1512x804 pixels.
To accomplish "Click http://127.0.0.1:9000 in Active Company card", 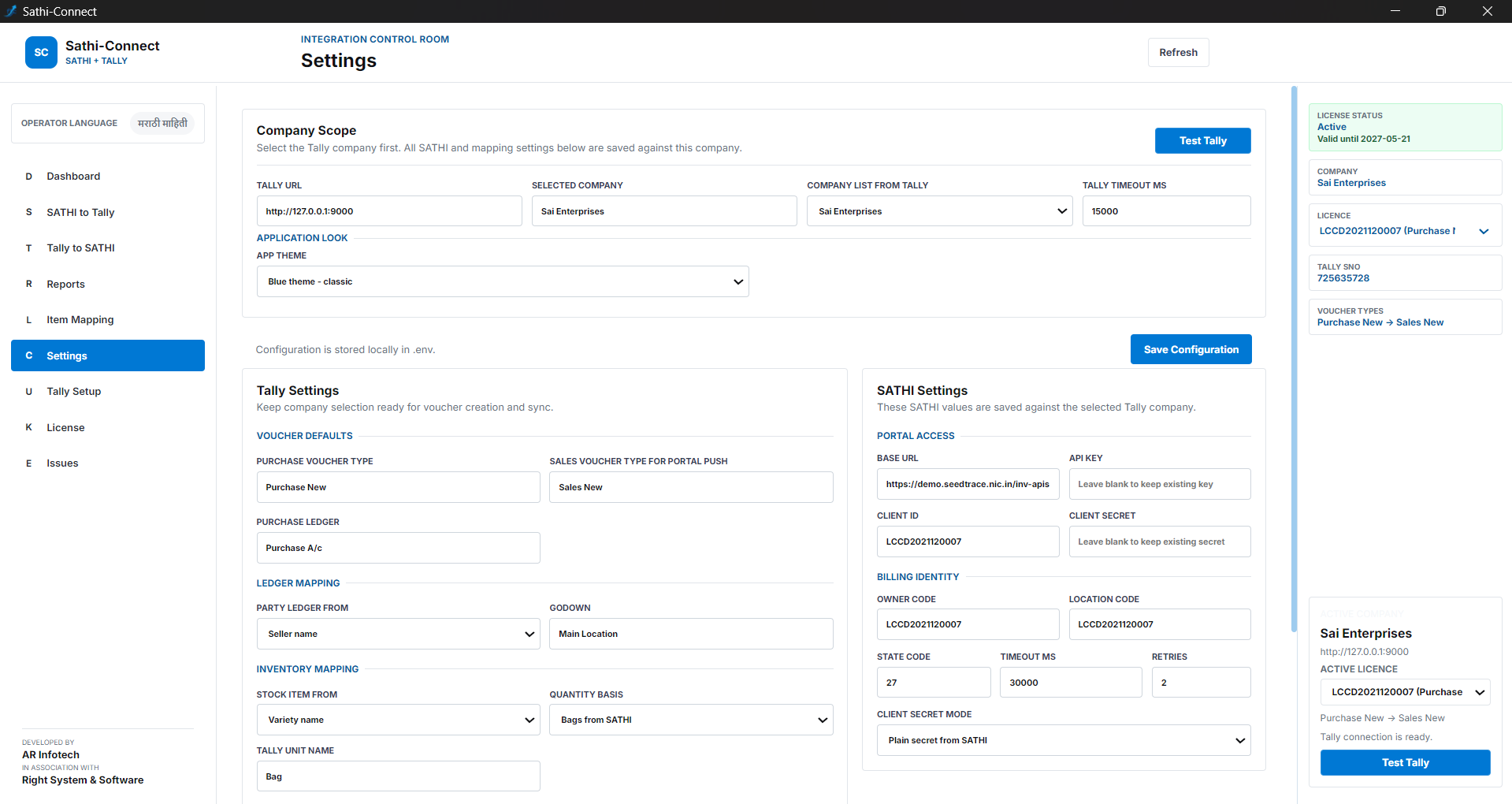I will [x=1364, y=652].
